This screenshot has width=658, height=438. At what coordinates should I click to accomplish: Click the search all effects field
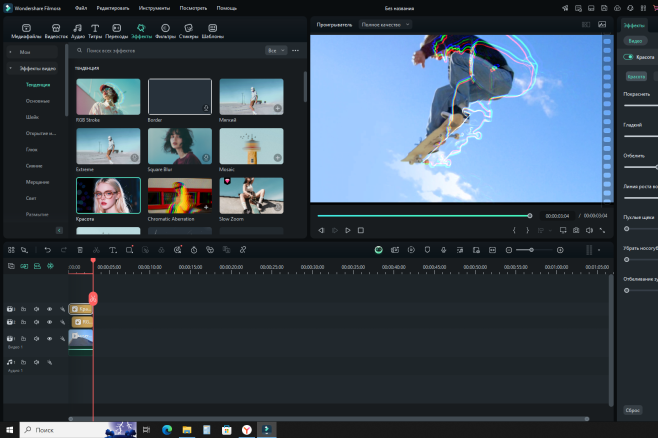click(x=168, y=50)
